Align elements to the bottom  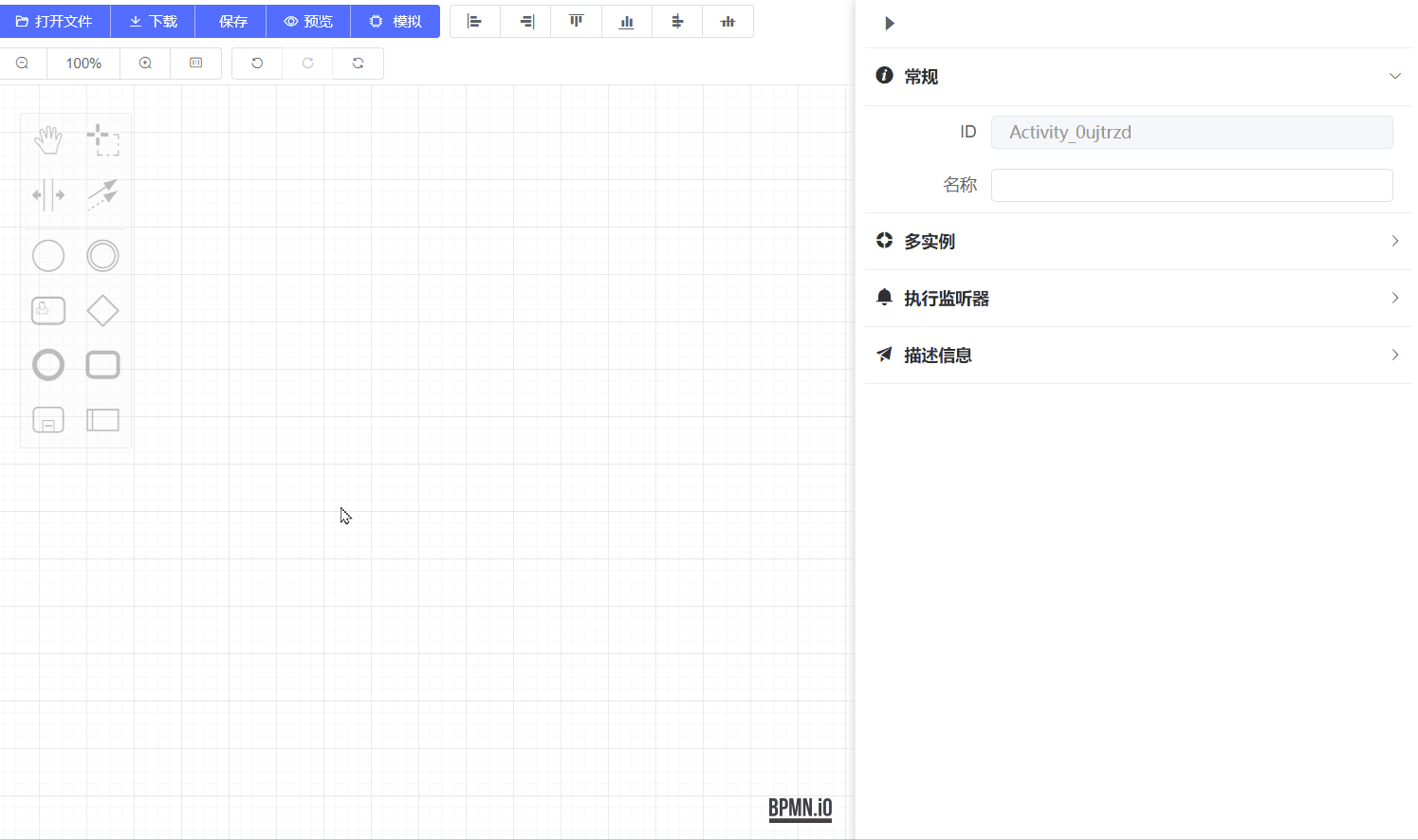click(x=627, y=21)
